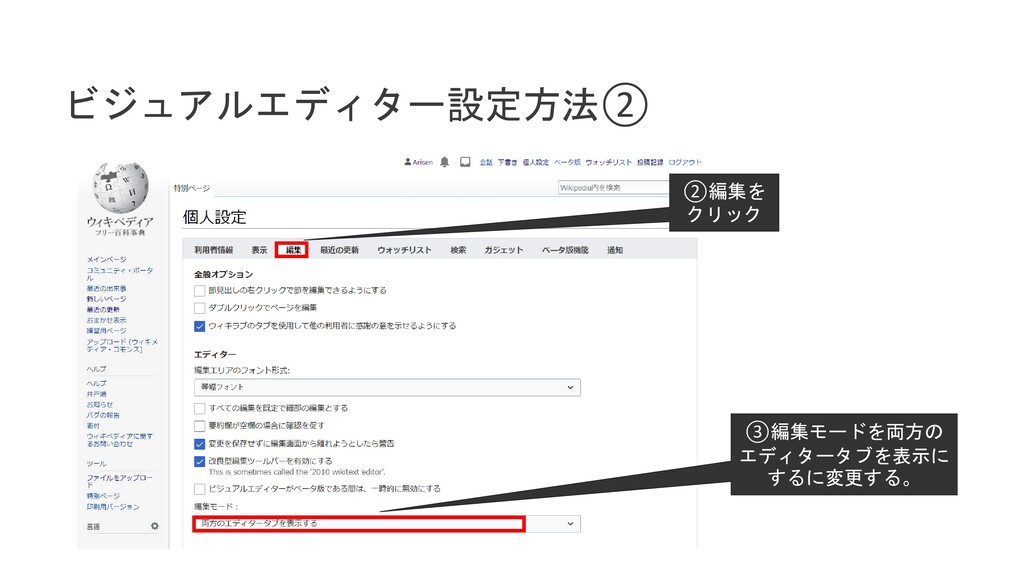Open コミュニティ・ポータル sidebar link

pos(120,274)
